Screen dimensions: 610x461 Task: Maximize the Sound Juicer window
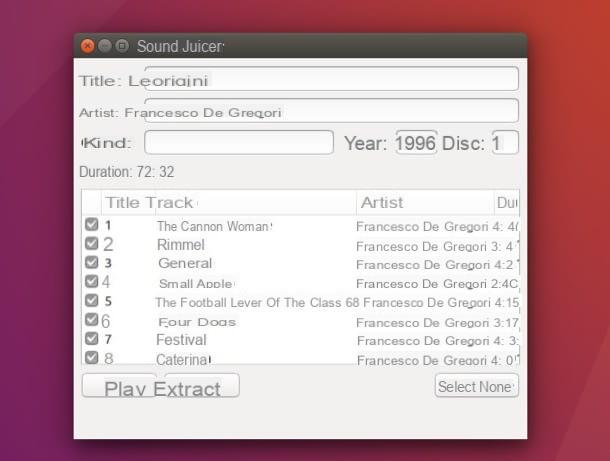(122, 46)
